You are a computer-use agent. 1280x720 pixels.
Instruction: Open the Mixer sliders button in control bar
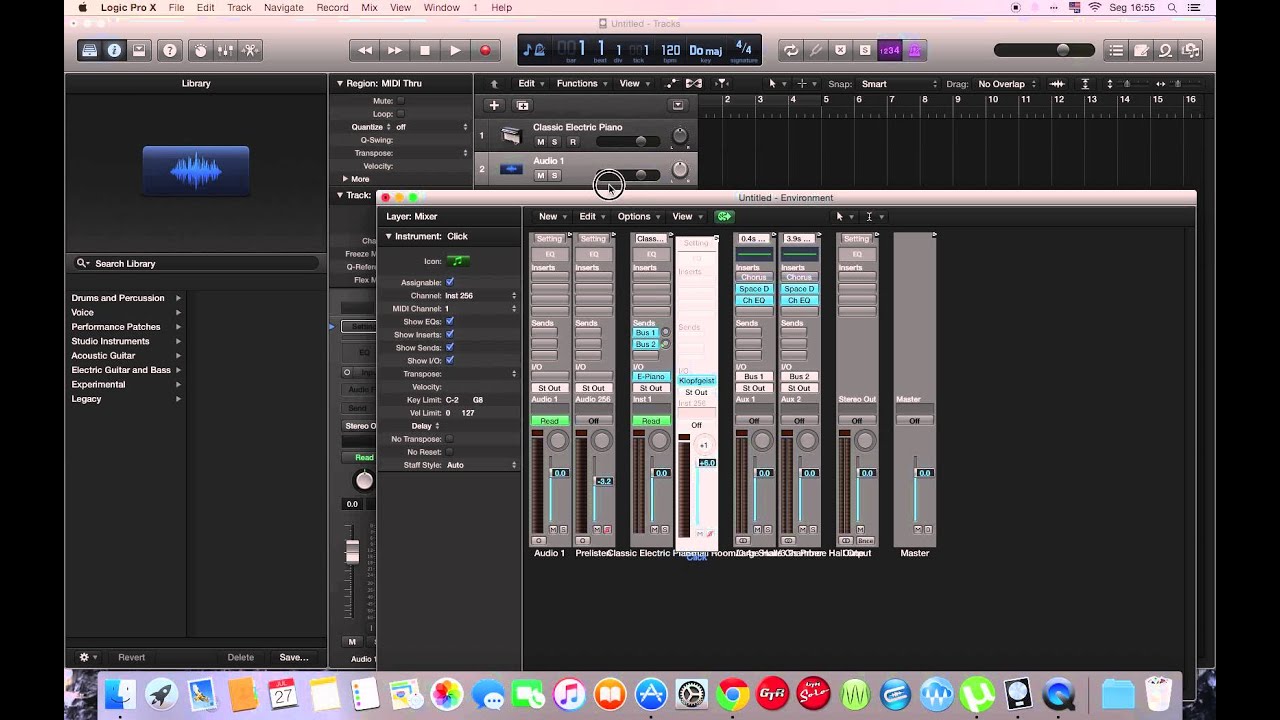coord(226,50)
